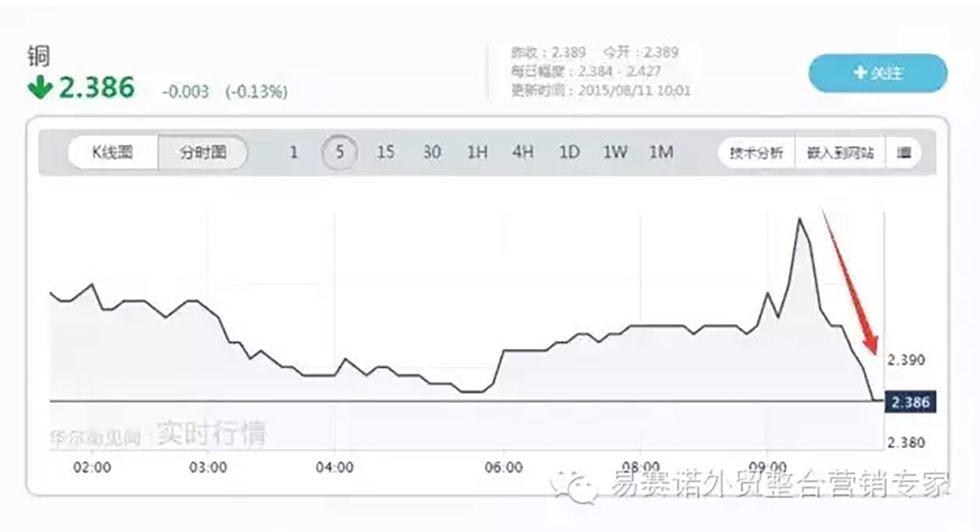The height and width of the screenshot is (532, 980).
Task: Set the interval to 1H
Action: pos(477,153)
